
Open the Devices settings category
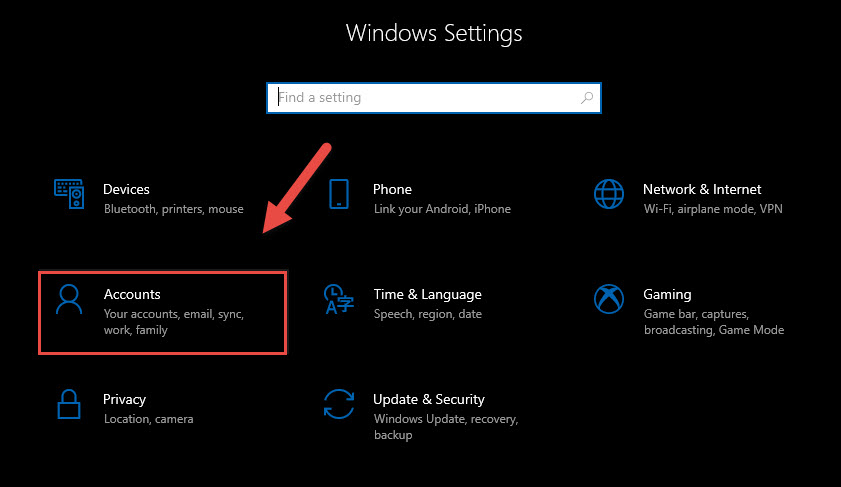coord(126,189)
